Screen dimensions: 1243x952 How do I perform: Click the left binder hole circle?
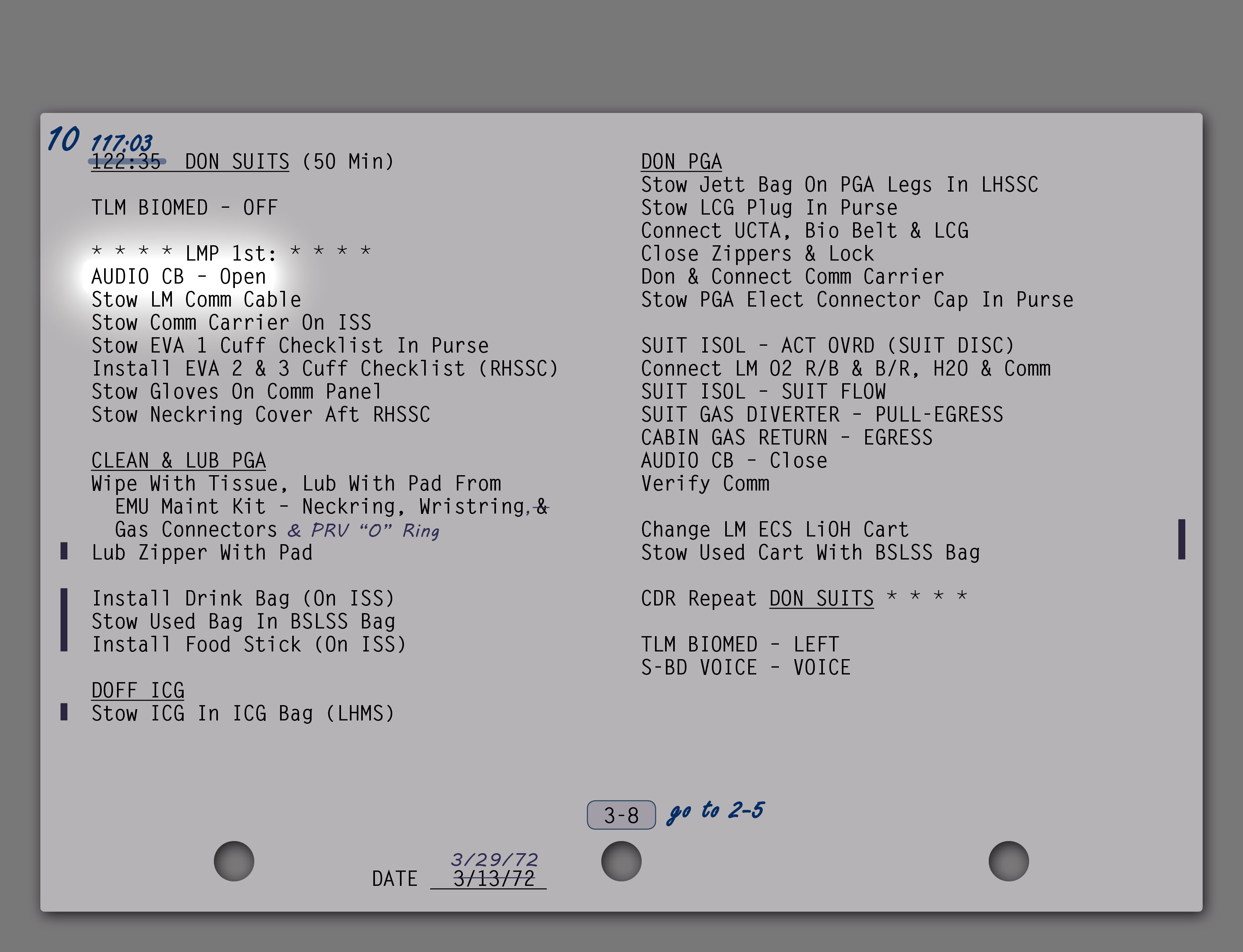pyautogui.click(x=234, y=861)
